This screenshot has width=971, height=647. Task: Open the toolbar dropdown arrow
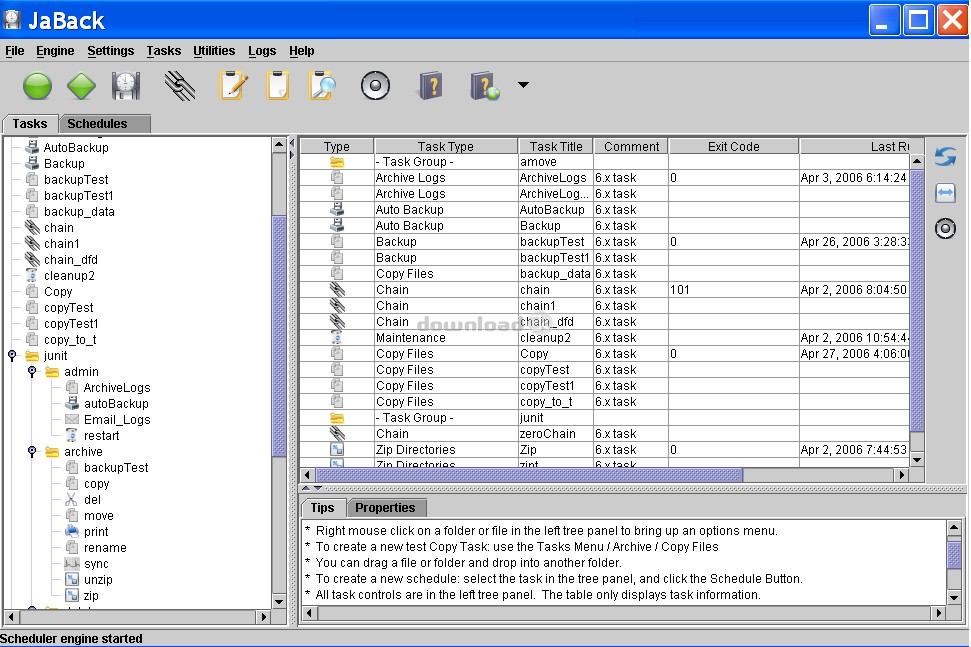pyautogui.click(x=523, y=86)
